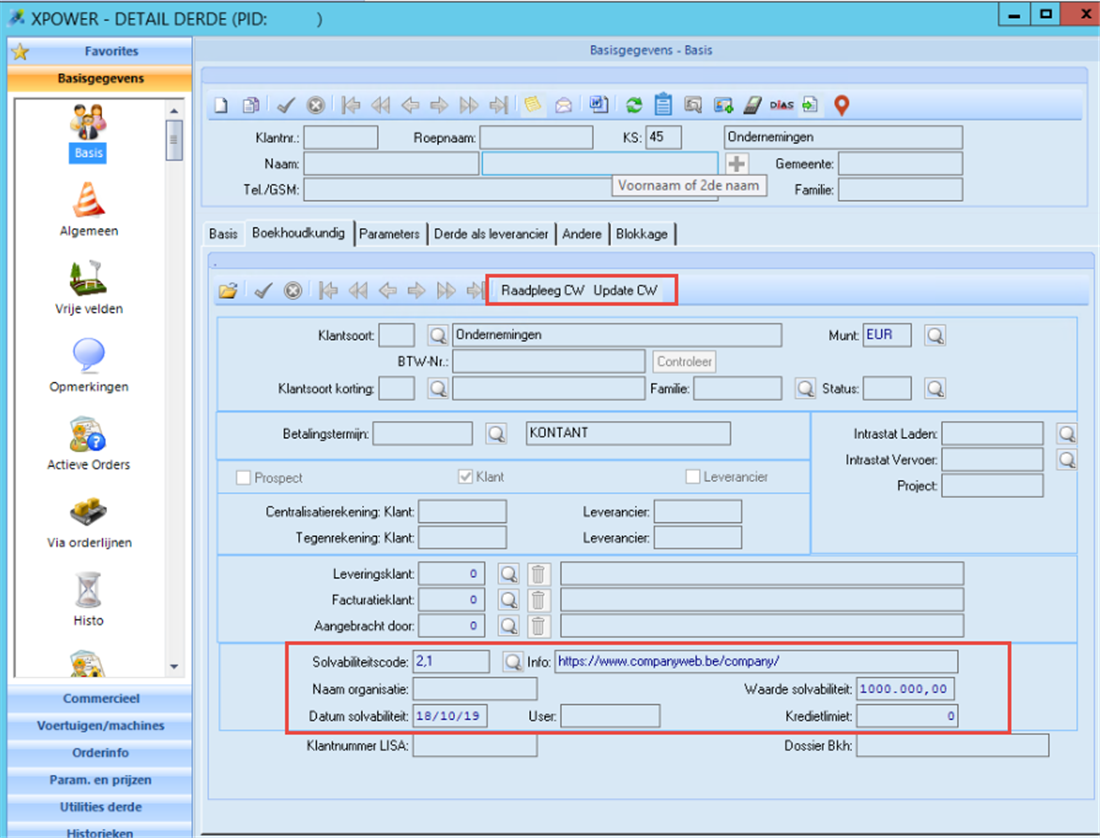The width and height of the screenshot is (1100, 838).
Task: Delete Leveringsklant using its trash icon
Action: pos(538,573)
